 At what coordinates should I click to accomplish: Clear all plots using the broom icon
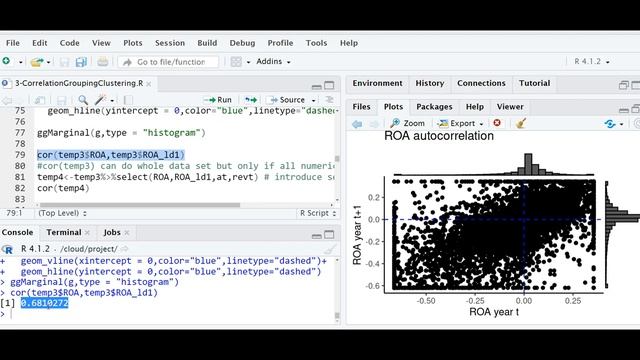[520, 123]
